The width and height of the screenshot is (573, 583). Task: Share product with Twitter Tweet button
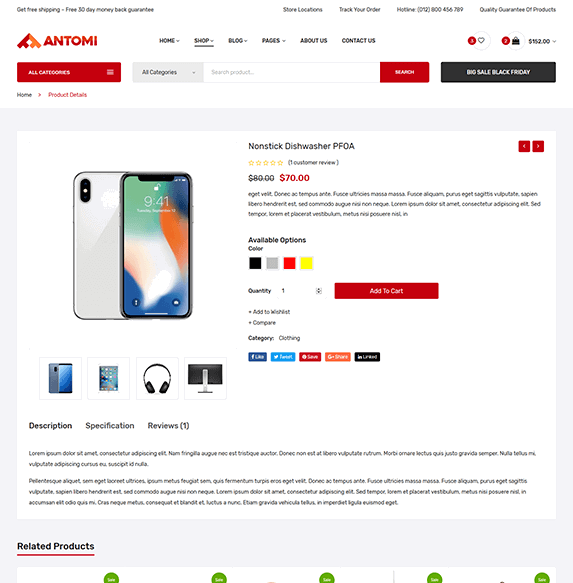coord(283,357)
